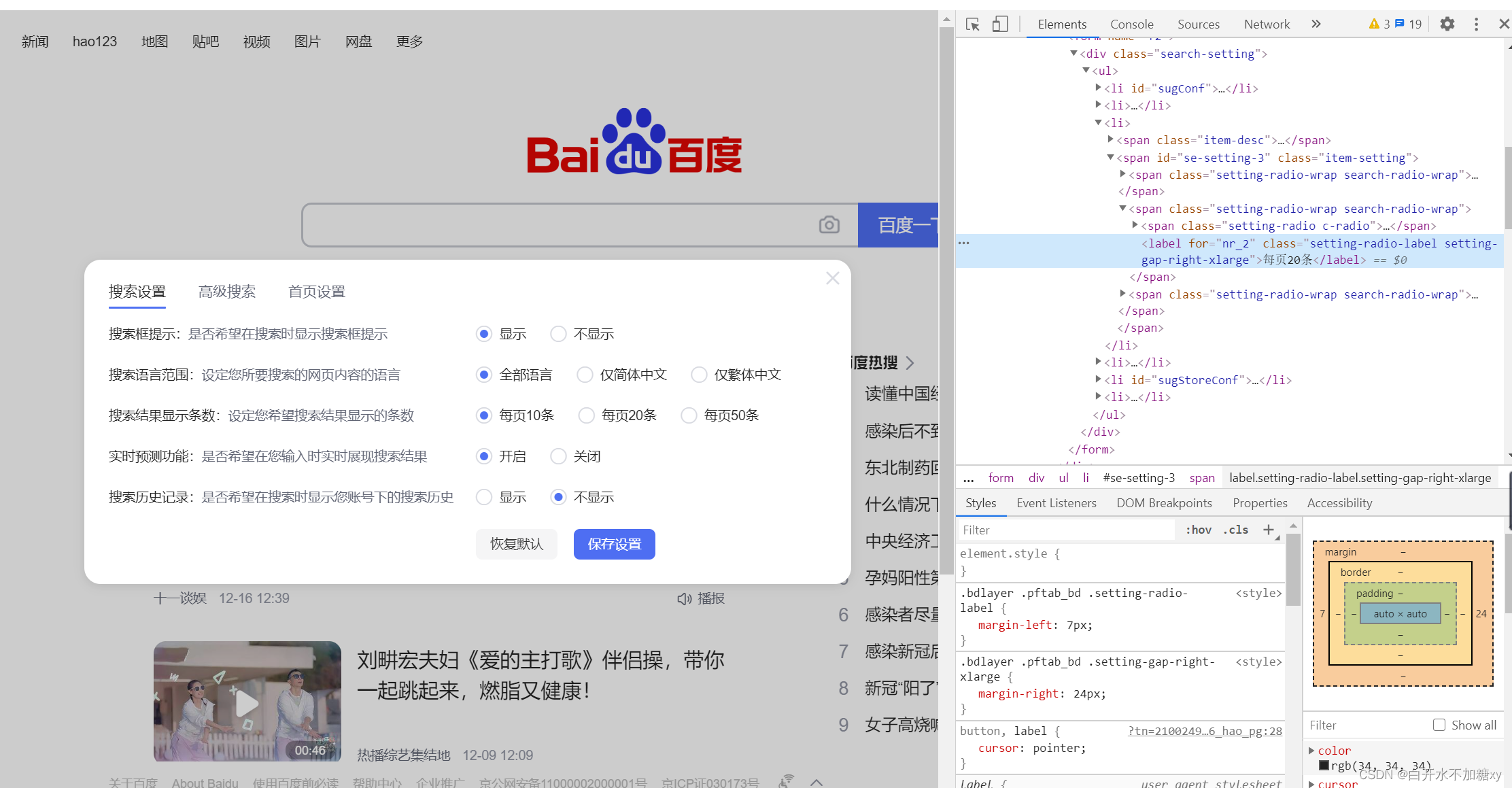Screen dimensions: 1512x788
Task: Select 每页10条 radio option
Action: pyautogui.click(x=484, y=415)
